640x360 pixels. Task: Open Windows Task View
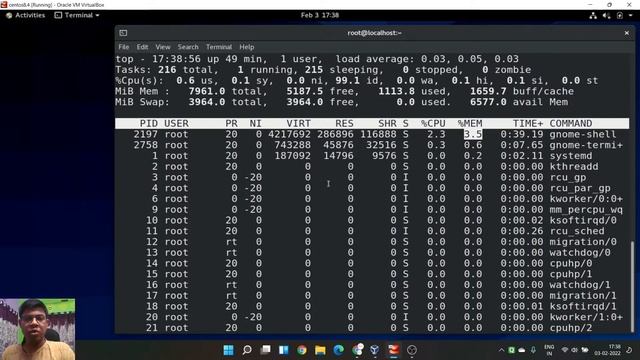265,350
